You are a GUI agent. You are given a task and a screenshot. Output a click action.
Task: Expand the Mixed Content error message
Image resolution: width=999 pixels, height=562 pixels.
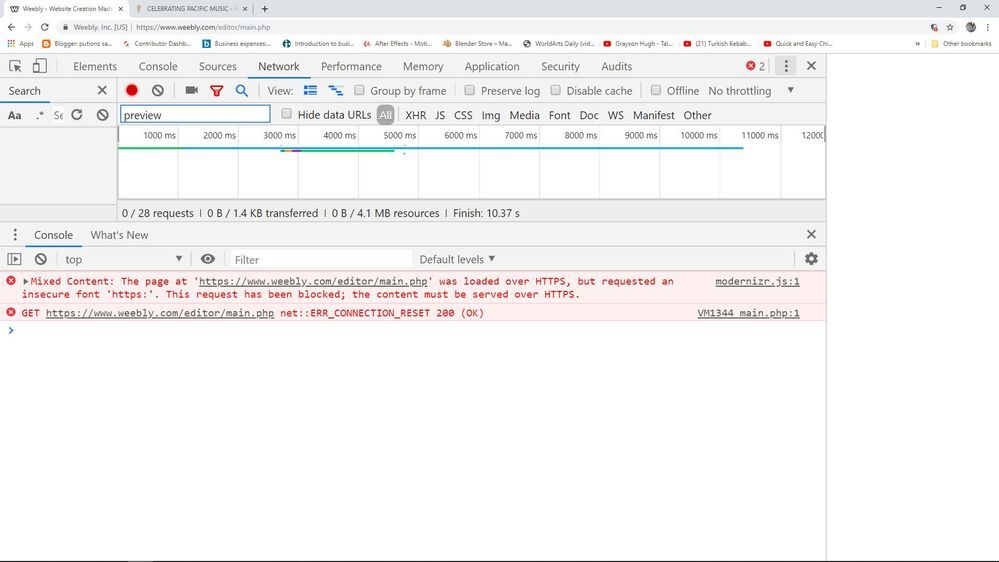click(26, 282)
